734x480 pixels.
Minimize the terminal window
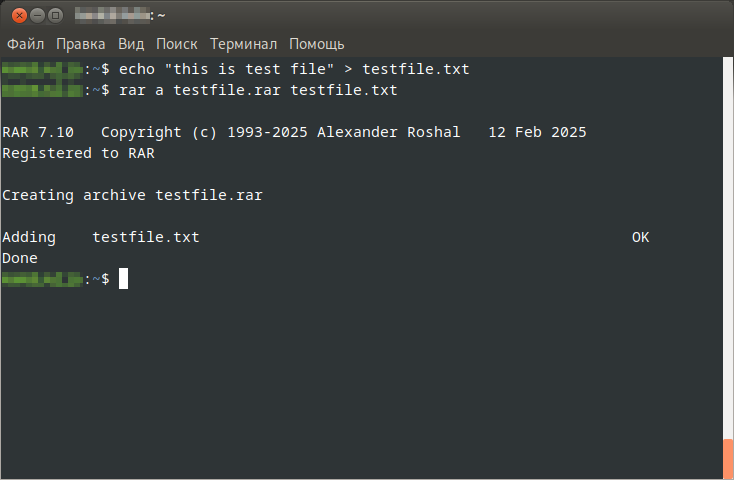(x=37, y=15)
